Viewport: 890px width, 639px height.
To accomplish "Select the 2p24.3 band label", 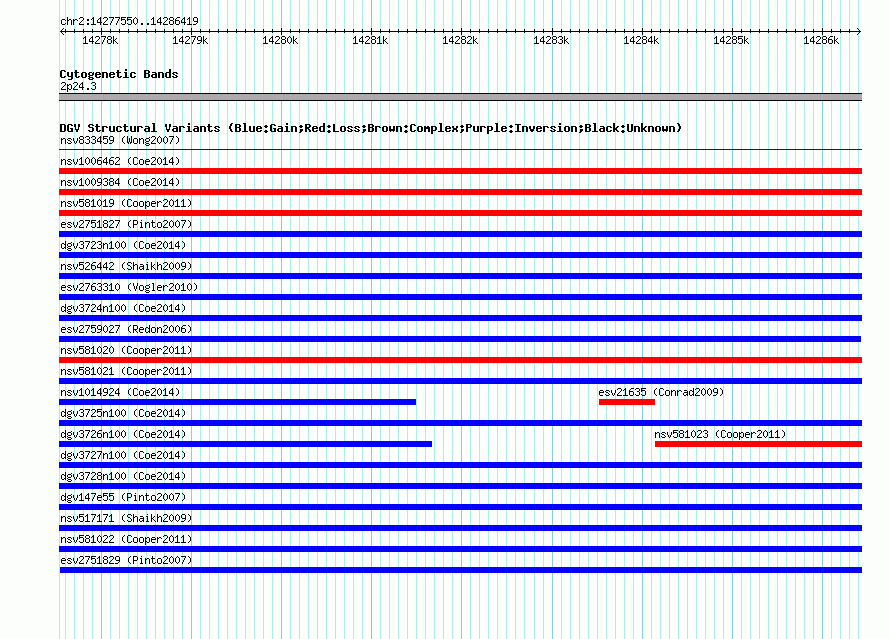I will (78, 86).
